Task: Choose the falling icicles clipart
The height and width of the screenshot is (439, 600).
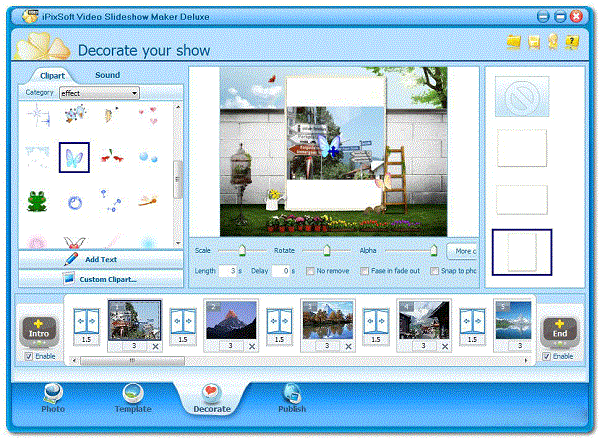Action: point(37,156)
